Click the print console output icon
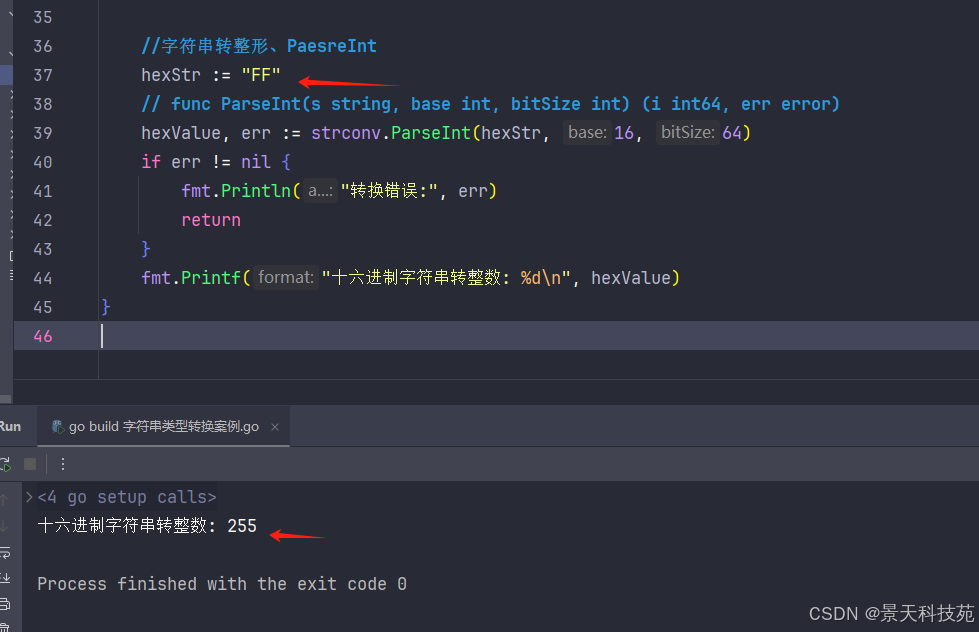The image size is (979, 632). click(x=5, y=604)
